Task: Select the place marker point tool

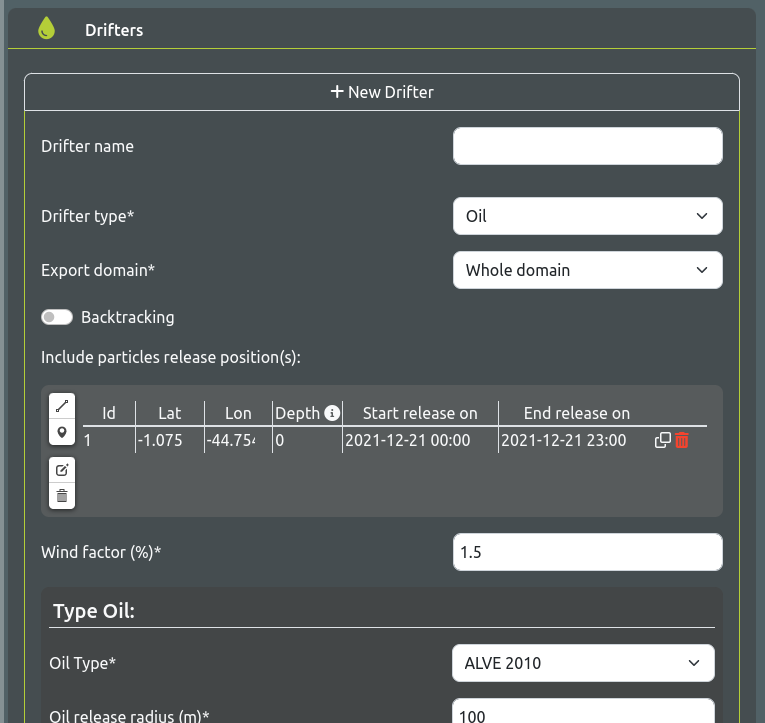Action: [x=62, y=432]
